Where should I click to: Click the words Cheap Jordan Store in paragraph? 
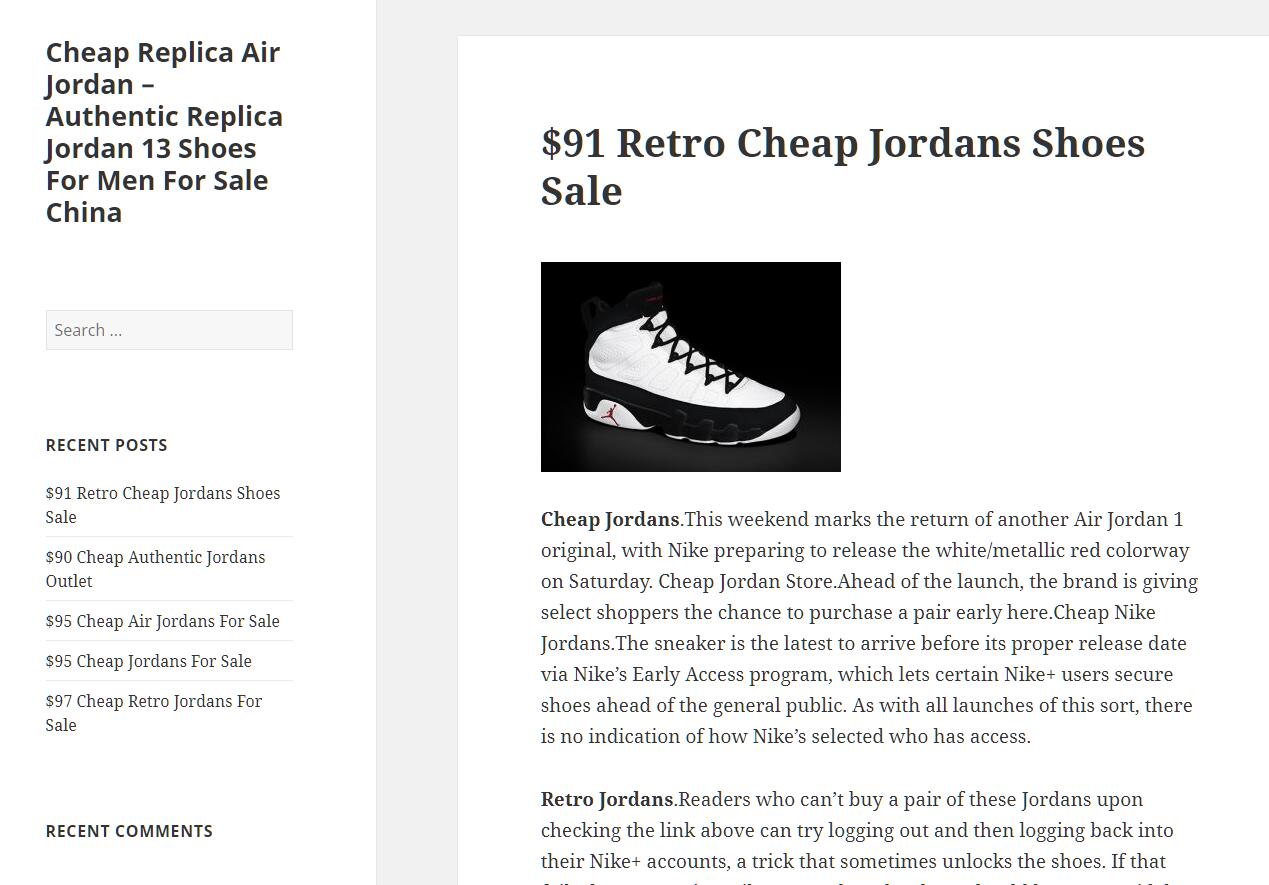745,581
